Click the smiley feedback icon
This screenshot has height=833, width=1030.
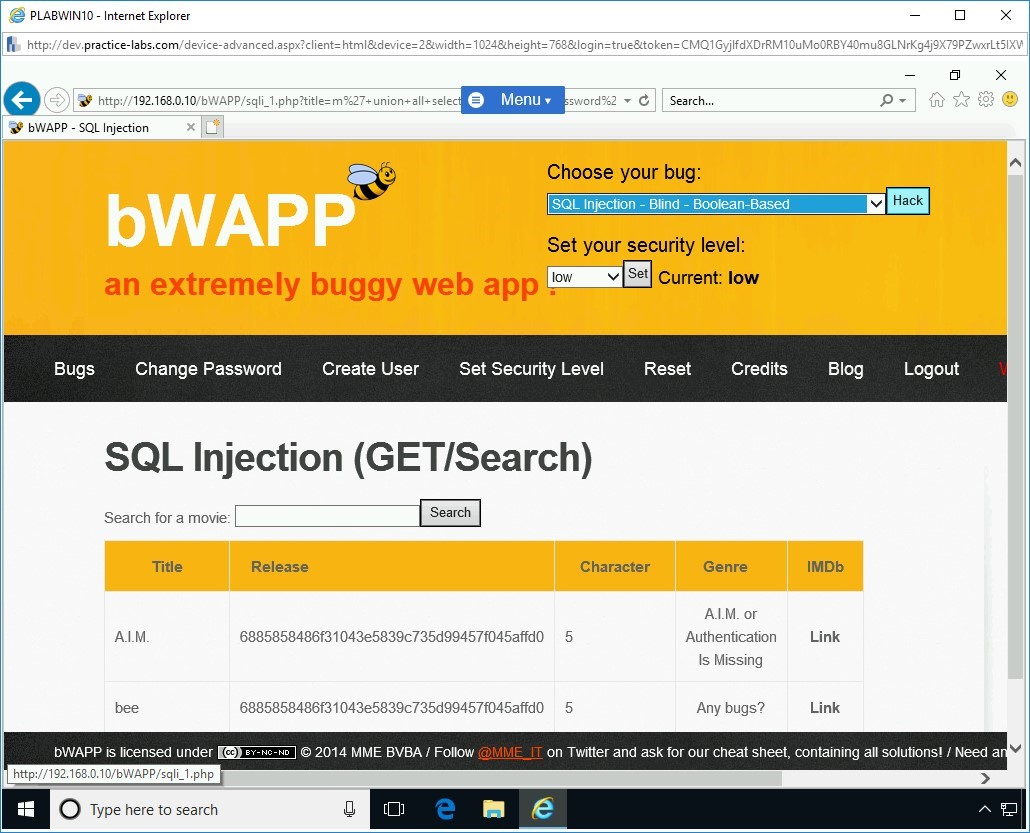coord(1010,100)
